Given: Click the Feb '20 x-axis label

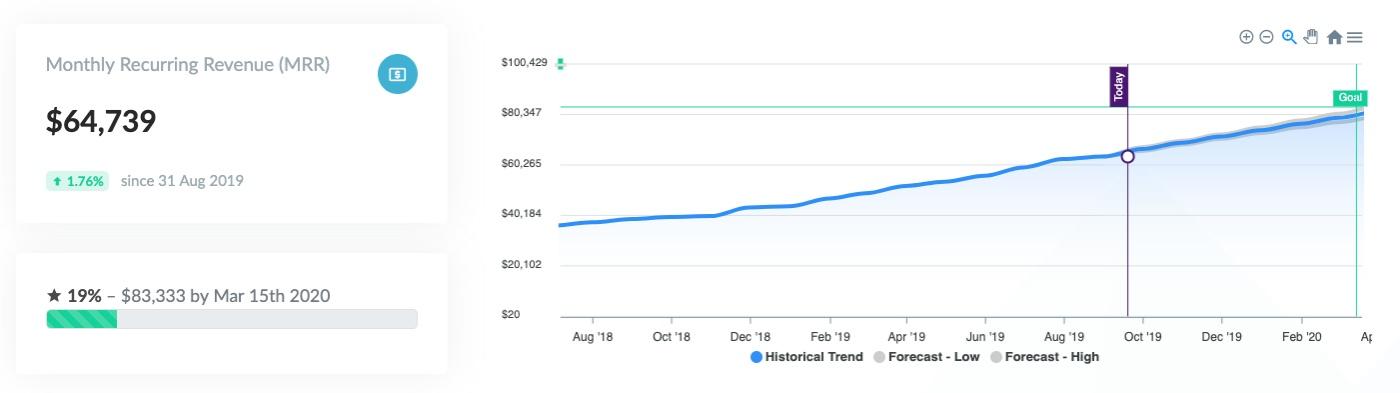Looking at the screenshot, I should point(1302,337).
